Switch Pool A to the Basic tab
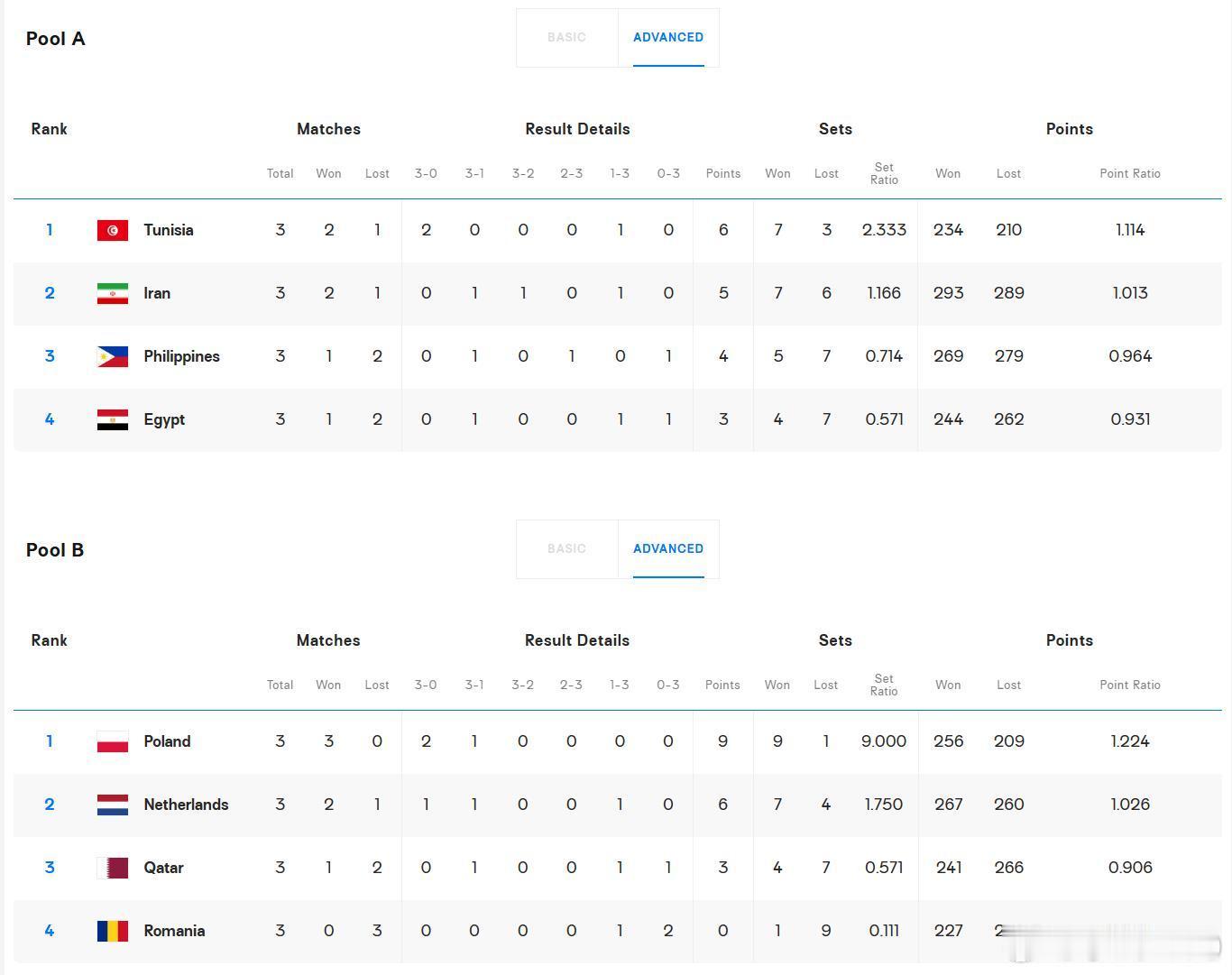The width and height of the screenshot is (1232, 975). (566, 38)
